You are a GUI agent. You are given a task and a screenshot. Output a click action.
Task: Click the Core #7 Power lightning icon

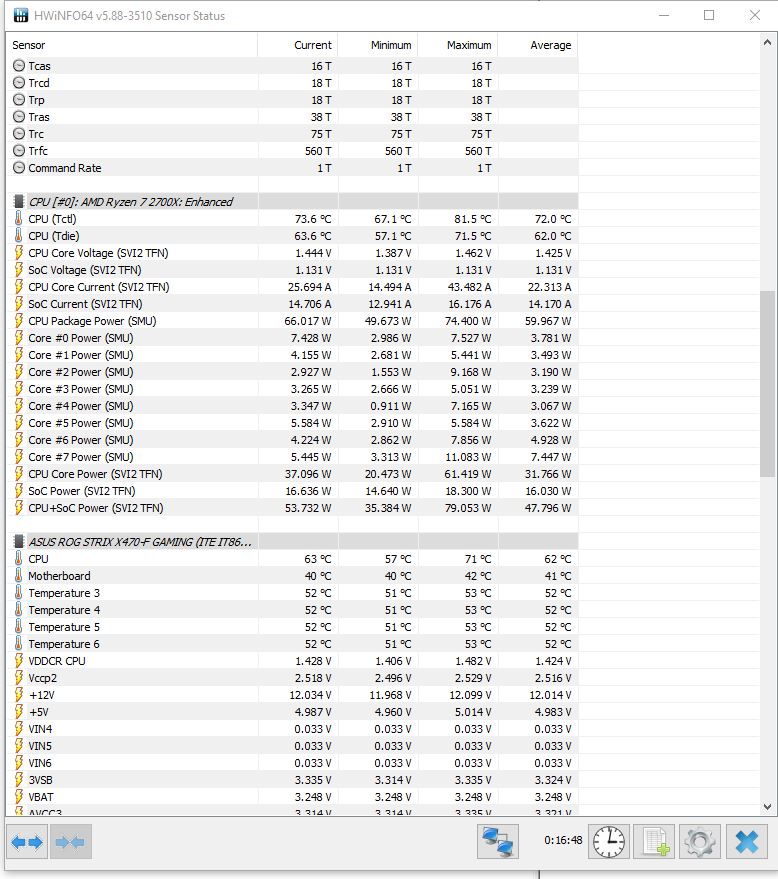[18, 457]
